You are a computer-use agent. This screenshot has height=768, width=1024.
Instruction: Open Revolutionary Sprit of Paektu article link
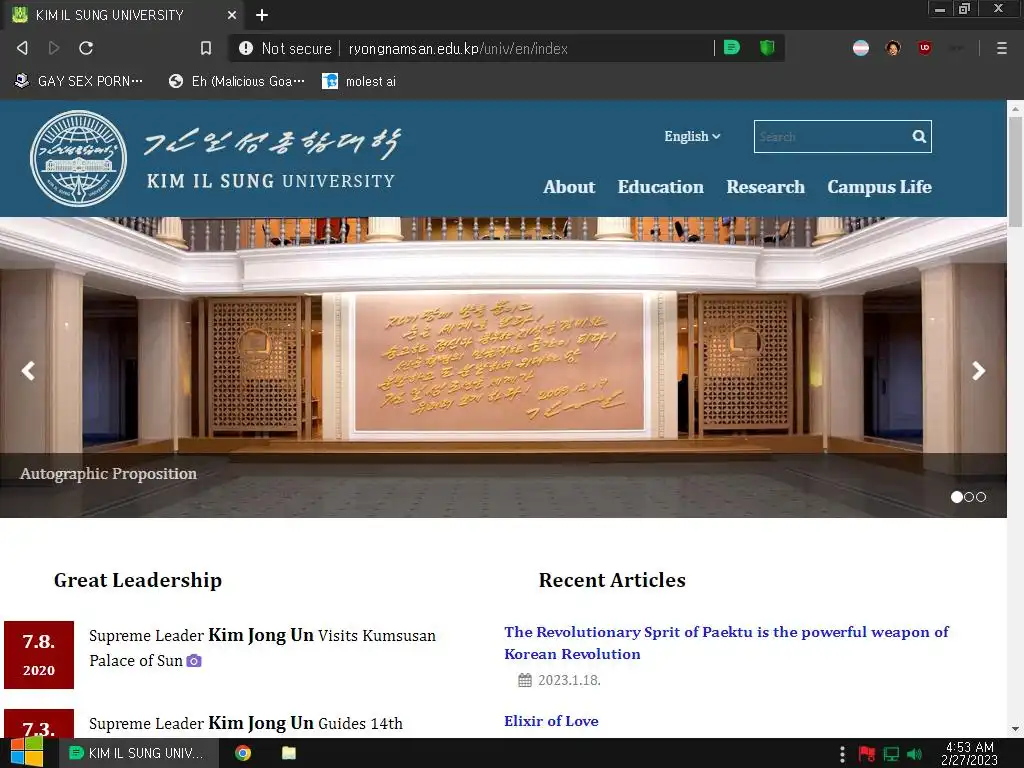726,643
